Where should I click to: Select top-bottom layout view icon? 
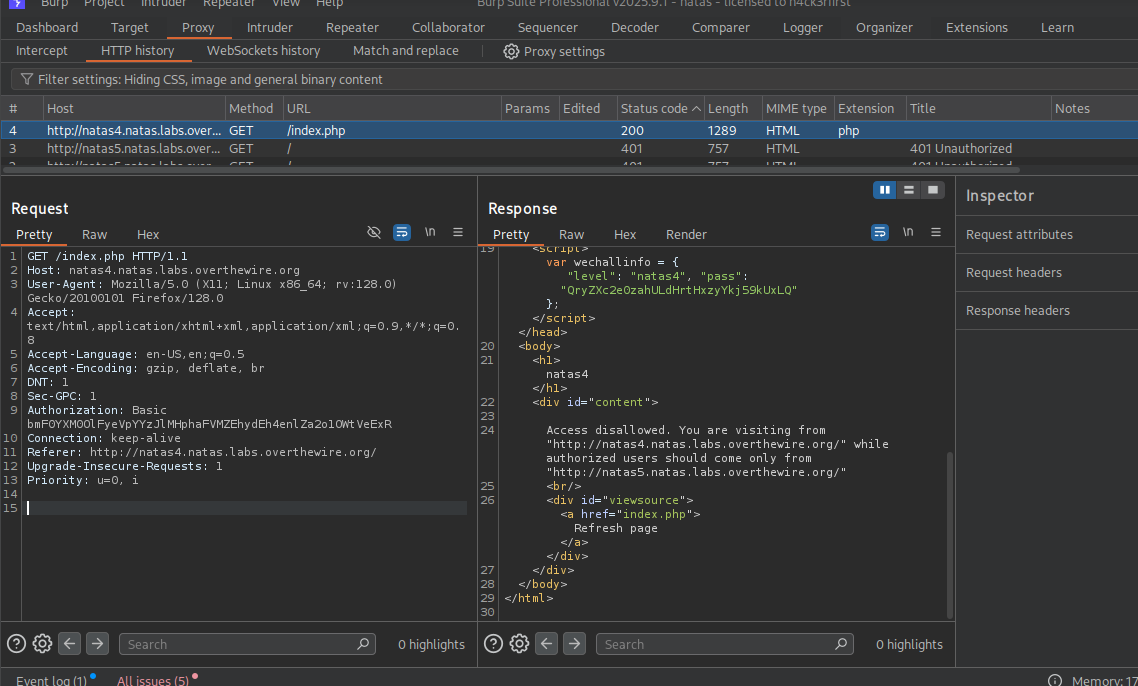coord(909,190)
